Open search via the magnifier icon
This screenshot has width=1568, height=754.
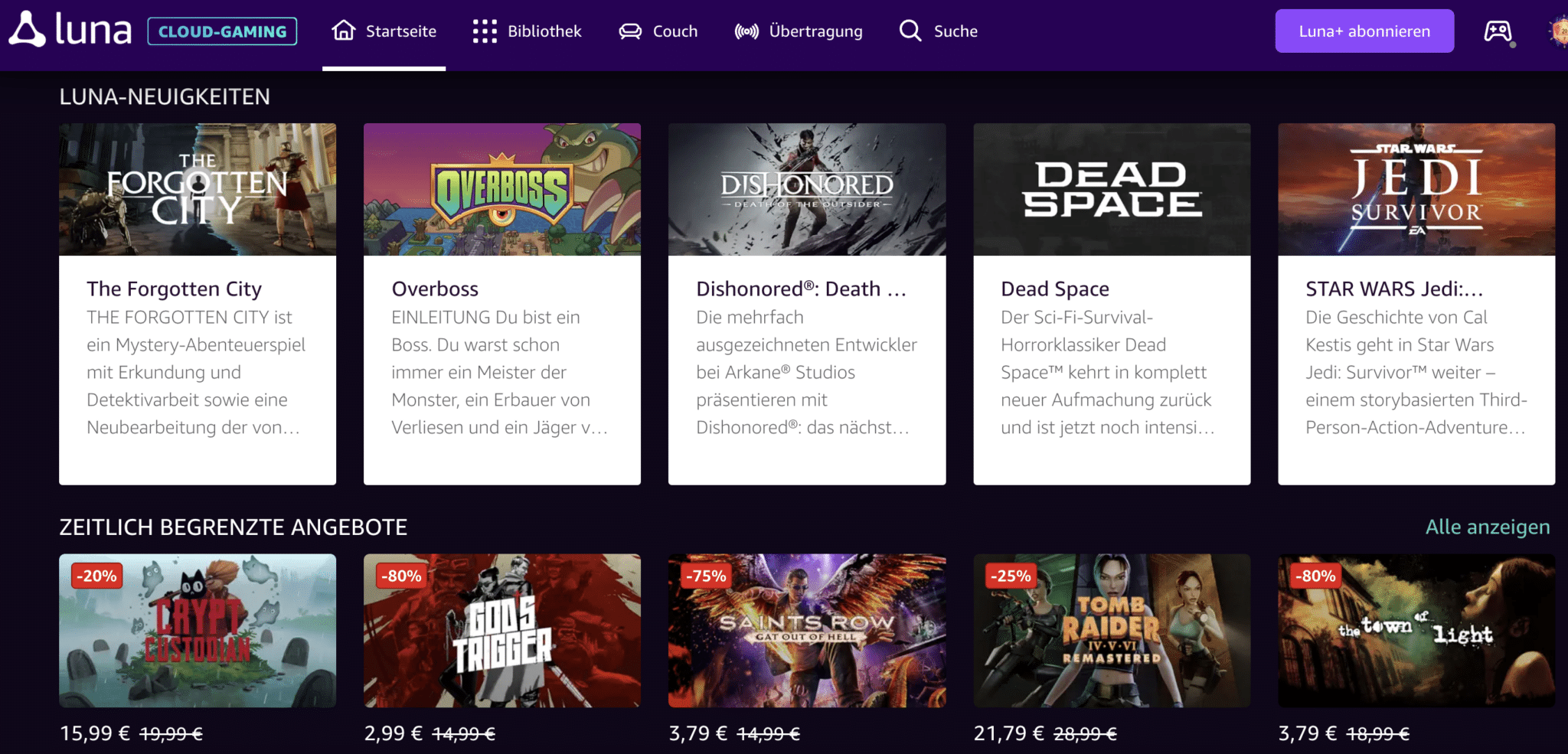[x=910, y=31]
